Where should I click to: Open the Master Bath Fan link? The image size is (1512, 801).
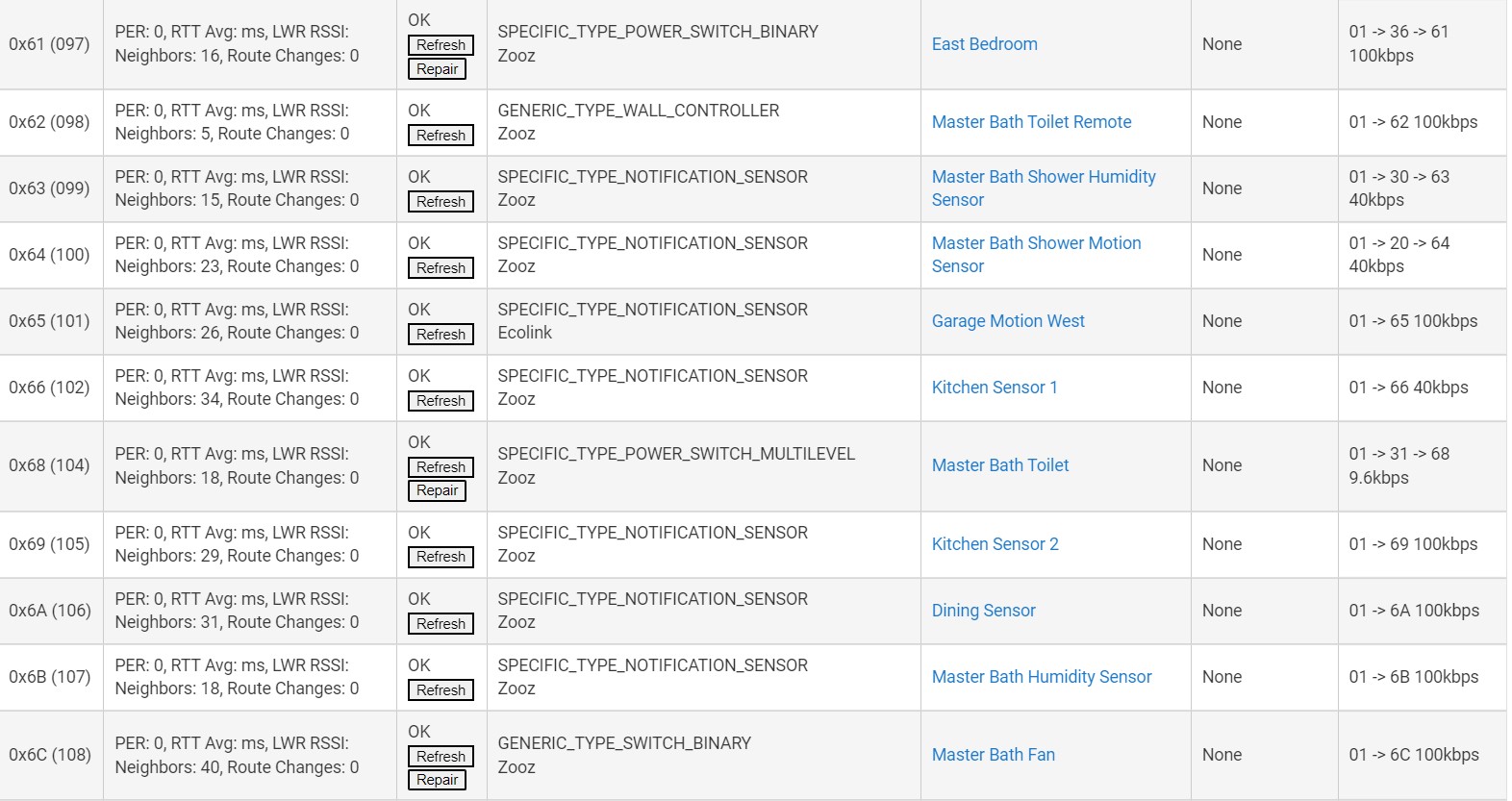993,755
